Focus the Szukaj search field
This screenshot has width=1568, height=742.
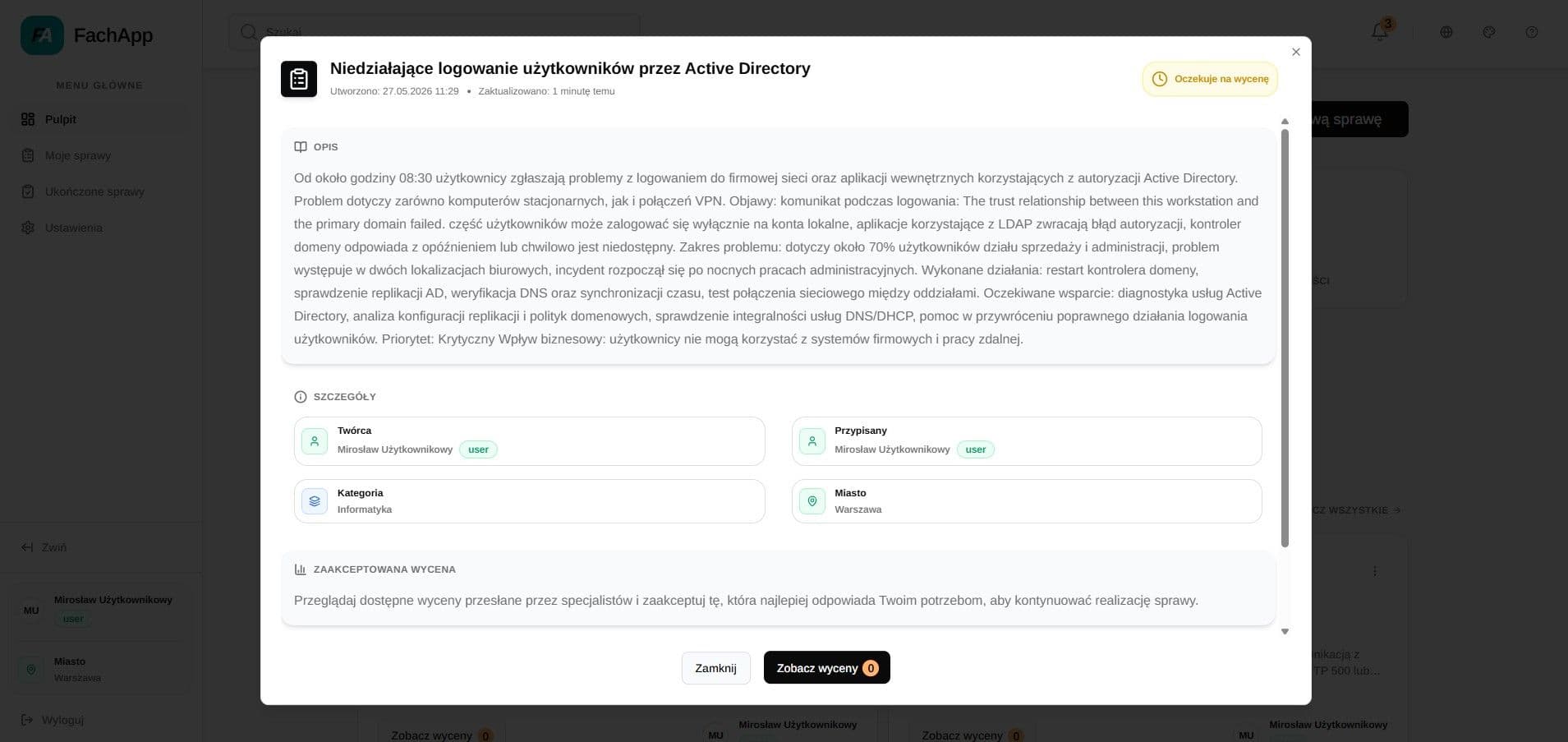(434, 32)
